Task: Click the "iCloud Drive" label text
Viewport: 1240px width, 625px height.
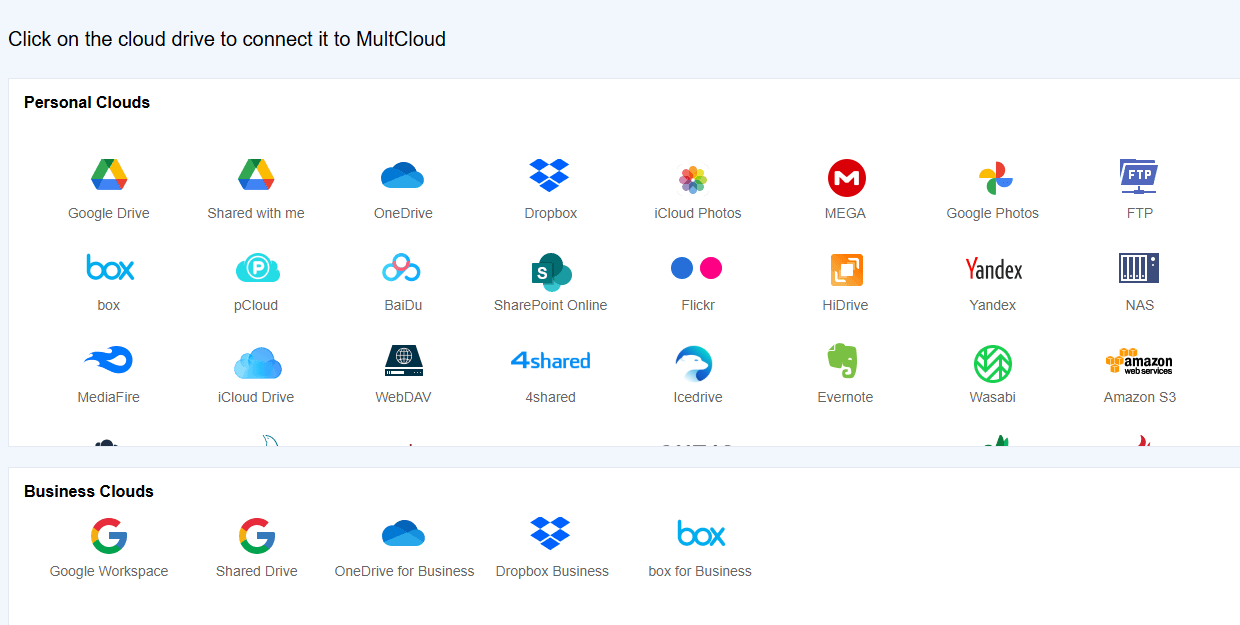Action: (256, 397)
